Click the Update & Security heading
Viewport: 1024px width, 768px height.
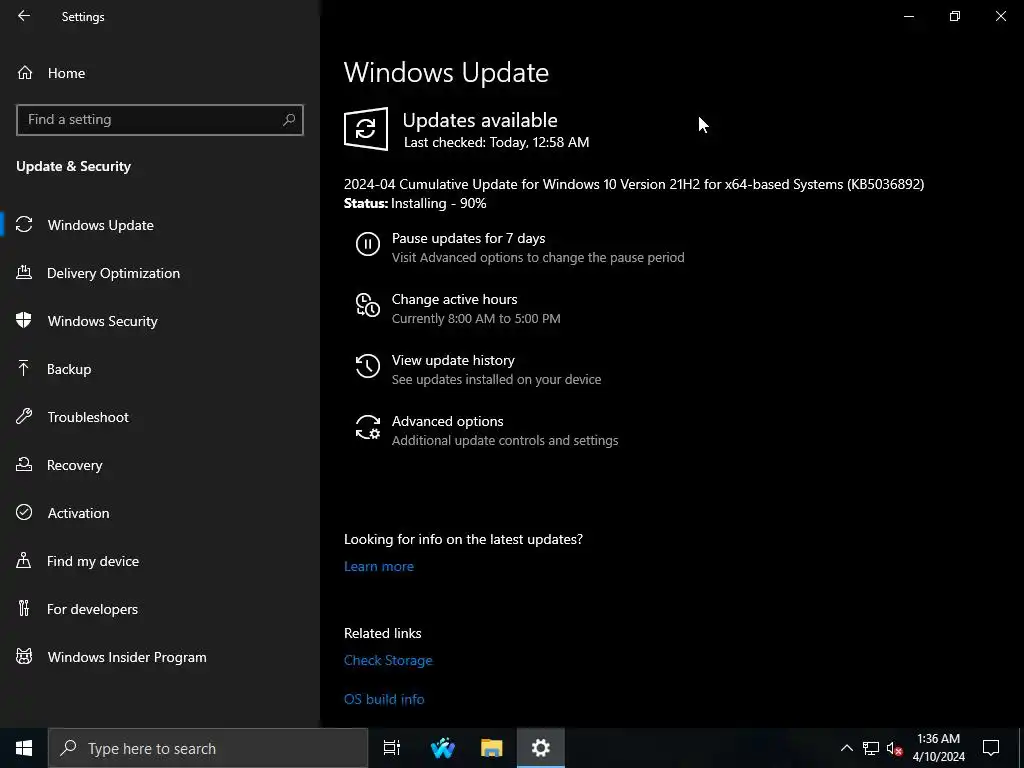click(x=73, y=166)
